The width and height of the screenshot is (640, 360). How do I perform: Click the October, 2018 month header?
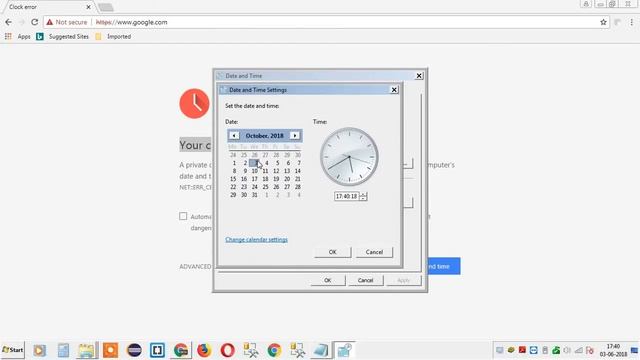[264, 136]
